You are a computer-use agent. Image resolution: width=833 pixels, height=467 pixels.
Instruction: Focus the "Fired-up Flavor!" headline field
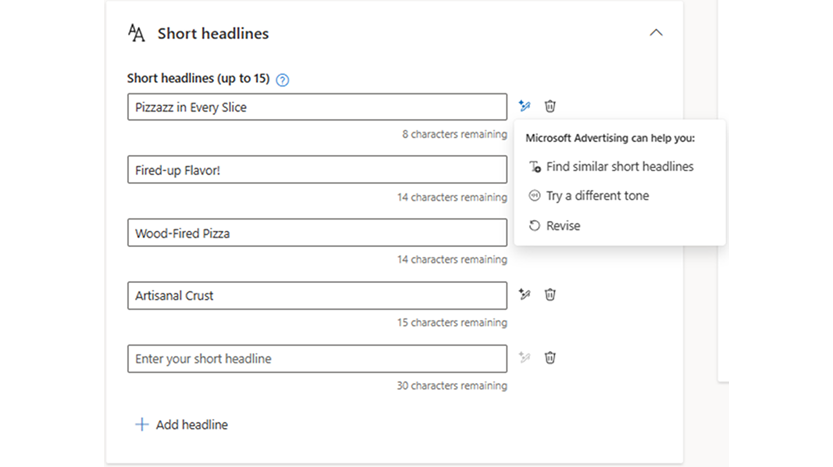317,170
